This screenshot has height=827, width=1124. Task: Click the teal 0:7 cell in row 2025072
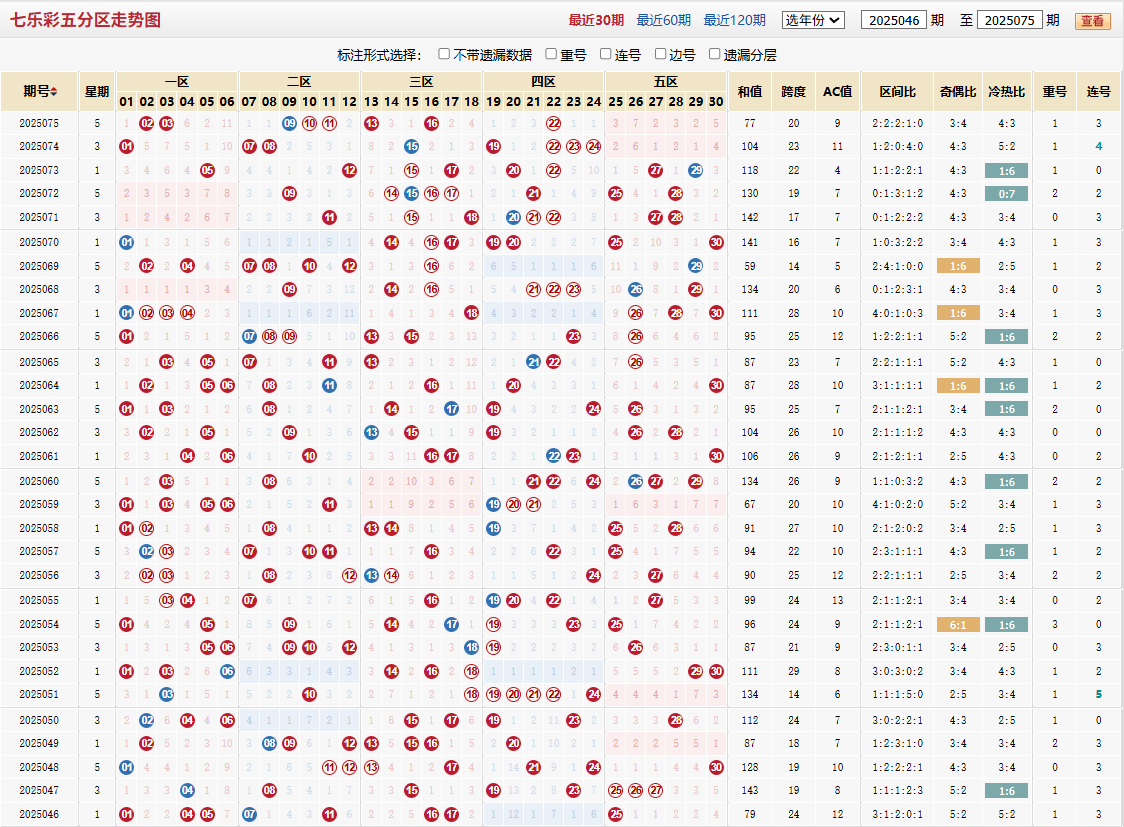pyautogui.click(x=1006, y=194)
